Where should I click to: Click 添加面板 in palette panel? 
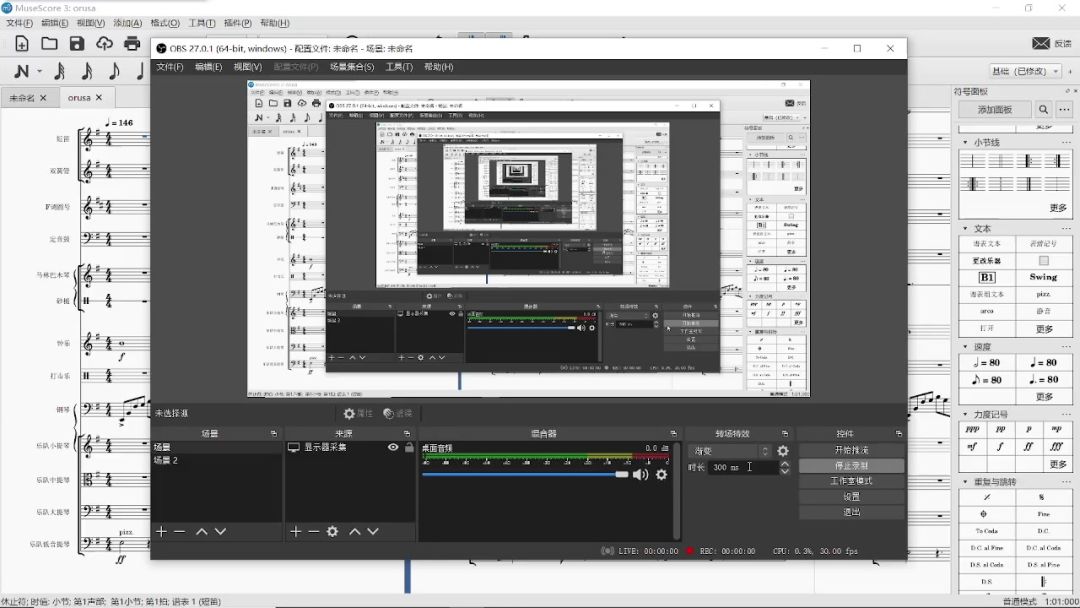click(995, 109)
